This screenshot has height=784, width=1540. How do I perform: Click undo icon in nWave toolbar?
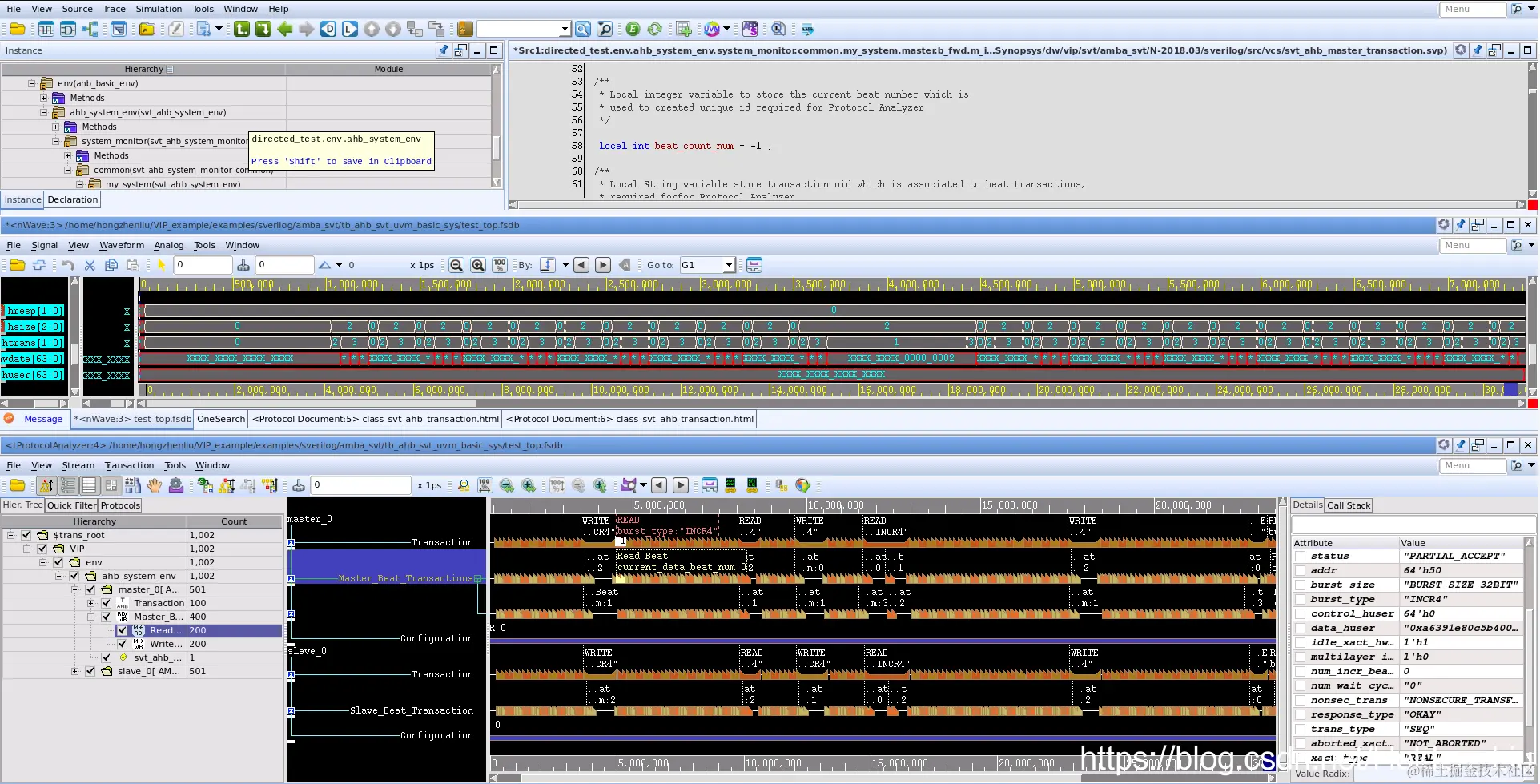68,265
